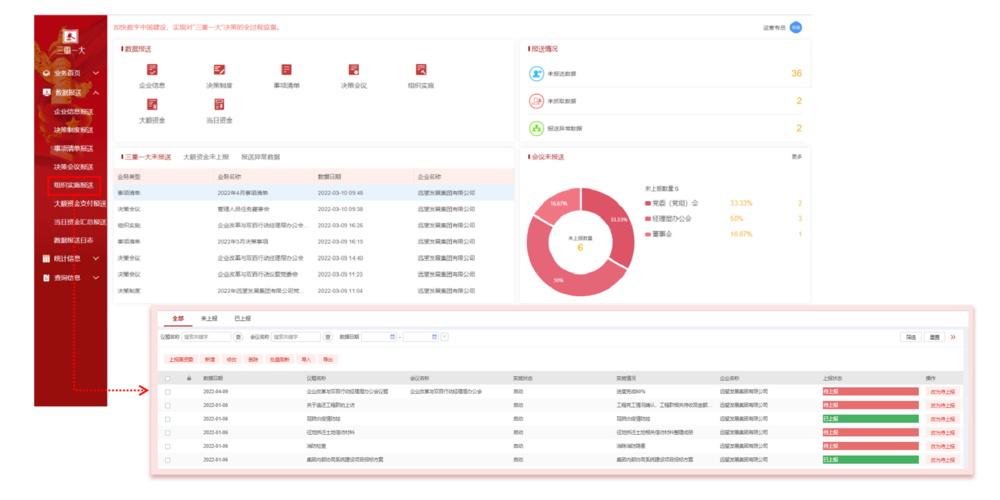Check the first row dated 2022-04-09
This screenshot has width=1000, height=500.
click(168, 392)
